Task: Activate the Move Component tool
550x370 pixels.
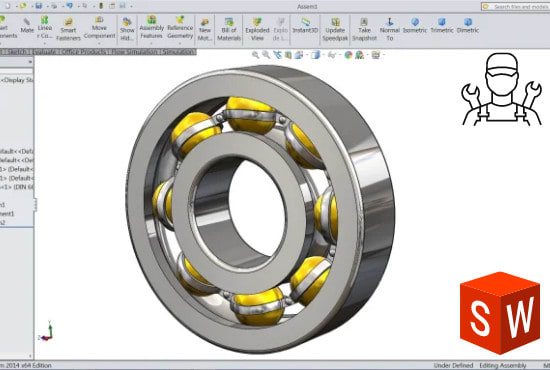Action: coord(99,27)
